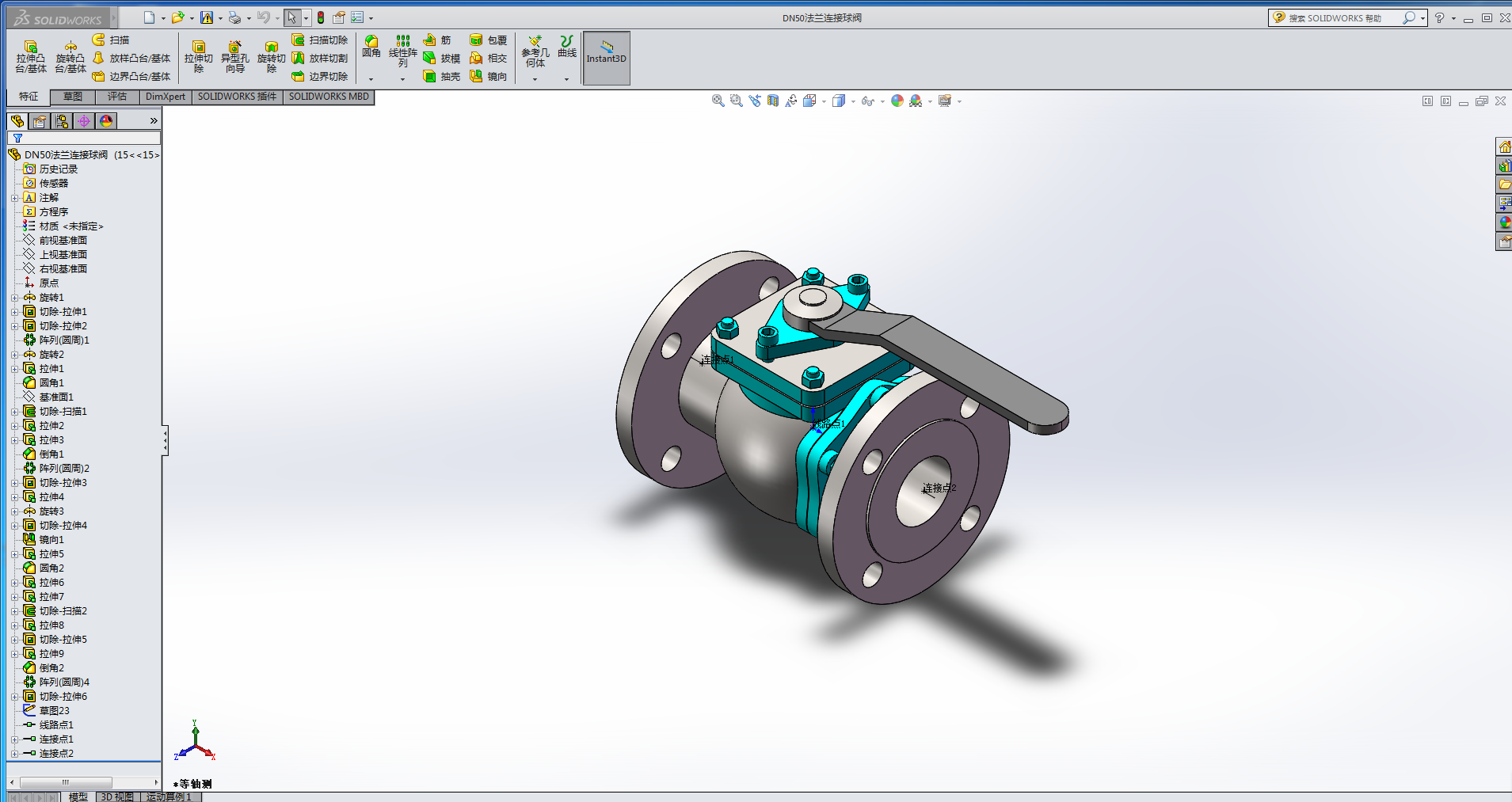Toggle the selection arrow tool
The image size is (1512, 802).
pos(291,17)
